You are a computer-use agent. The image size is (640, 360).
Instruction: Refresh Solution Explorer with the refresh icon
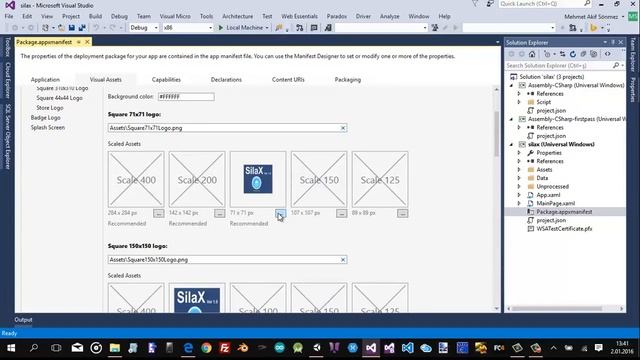573,54
